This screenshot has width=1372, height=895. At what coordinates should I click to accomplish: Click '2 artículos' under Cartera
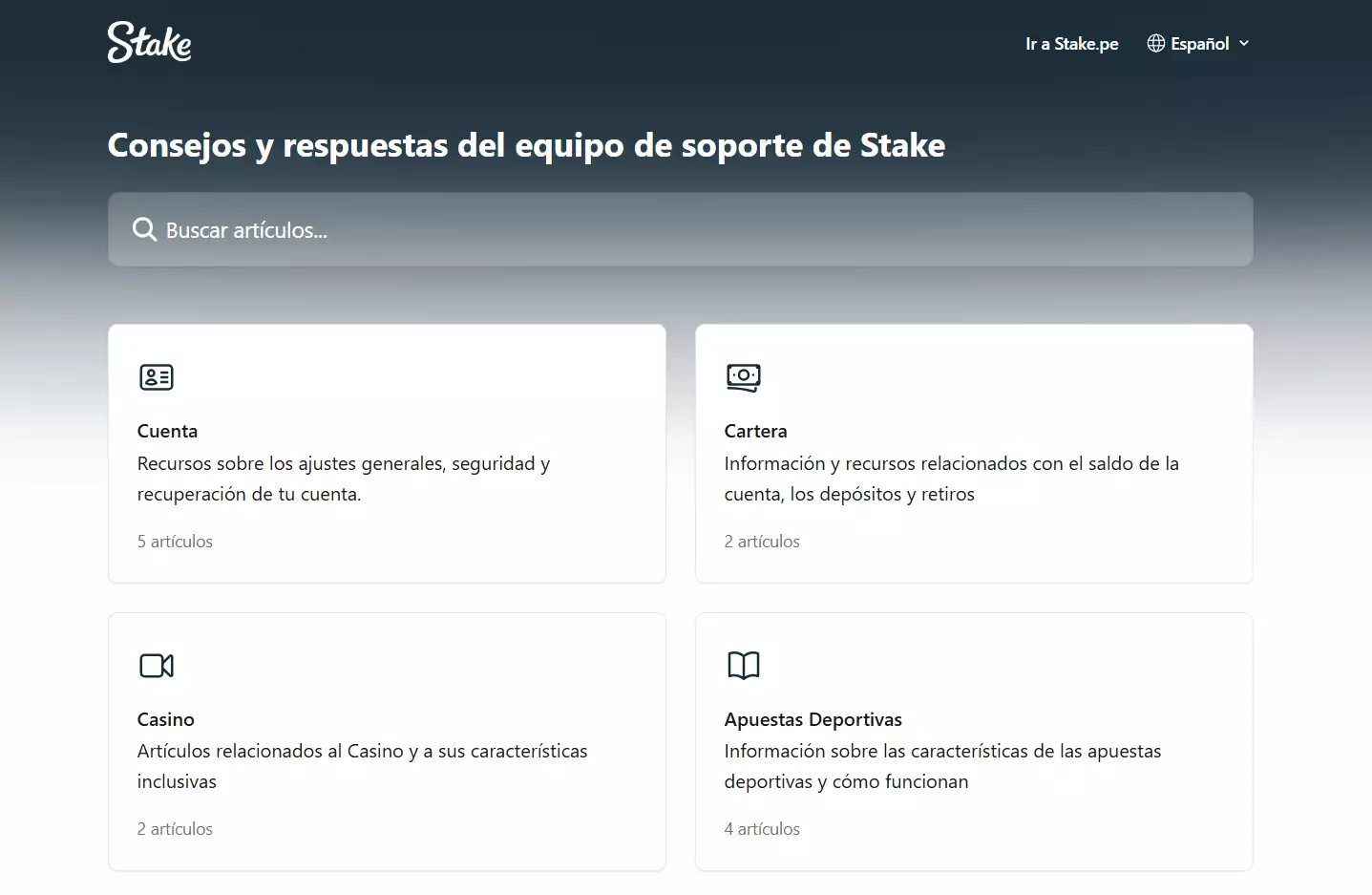762,542
